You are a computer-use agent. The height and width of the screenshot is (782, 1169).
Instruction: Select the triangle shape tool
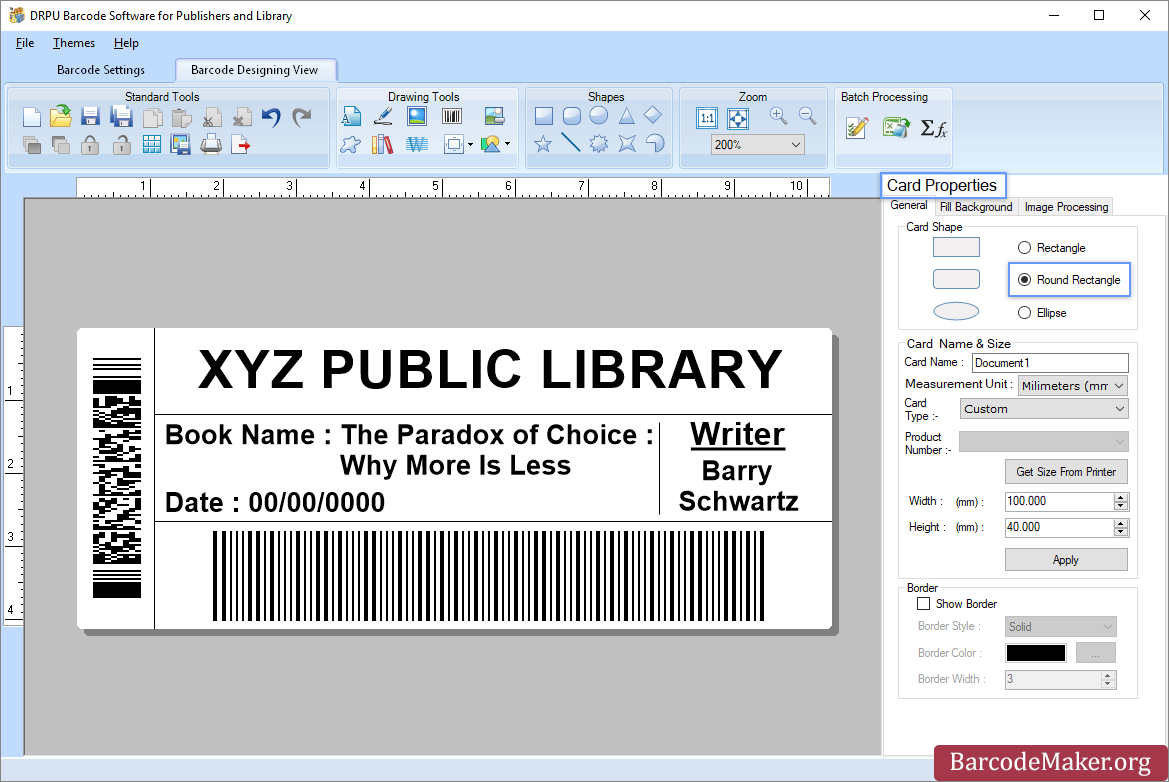tap(626, 116)
